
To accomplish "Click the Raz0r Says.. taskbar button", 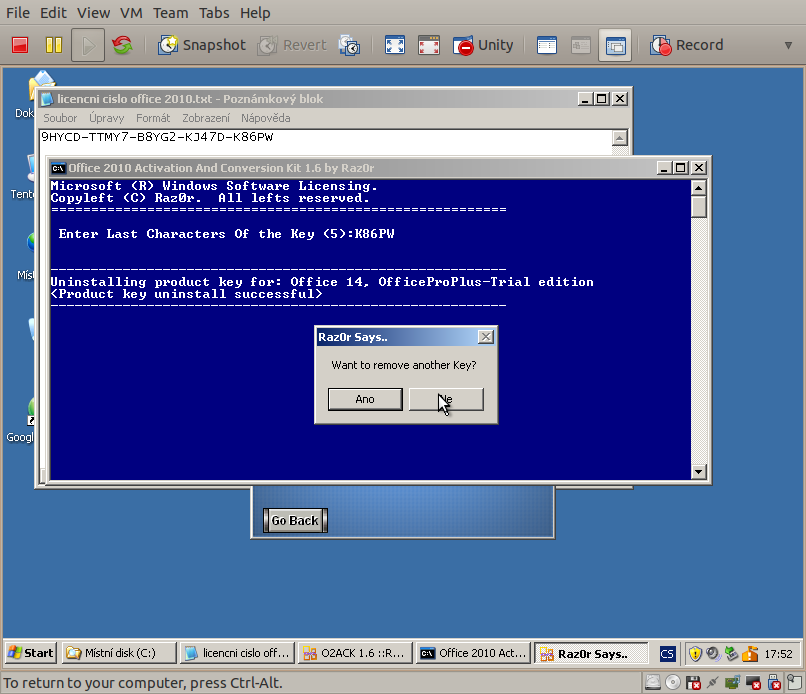I will pos(591,653).
